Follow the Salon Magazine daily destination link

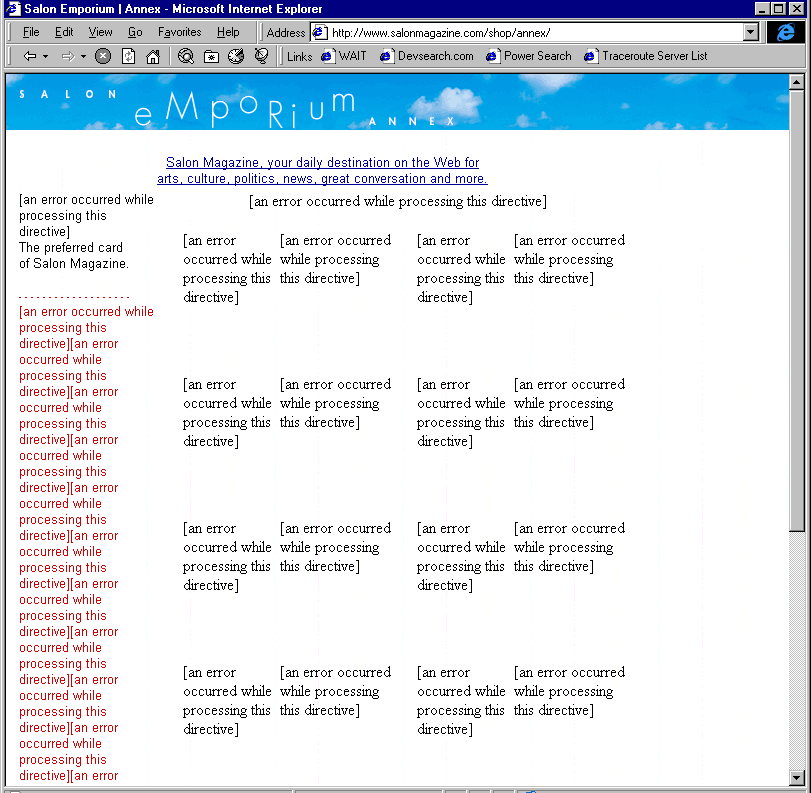[322, 170]
